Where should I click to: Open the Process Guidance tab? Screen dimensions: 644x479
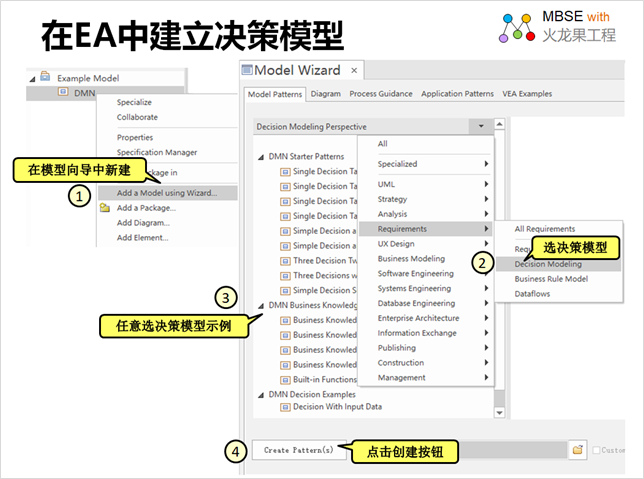(381, 94)
